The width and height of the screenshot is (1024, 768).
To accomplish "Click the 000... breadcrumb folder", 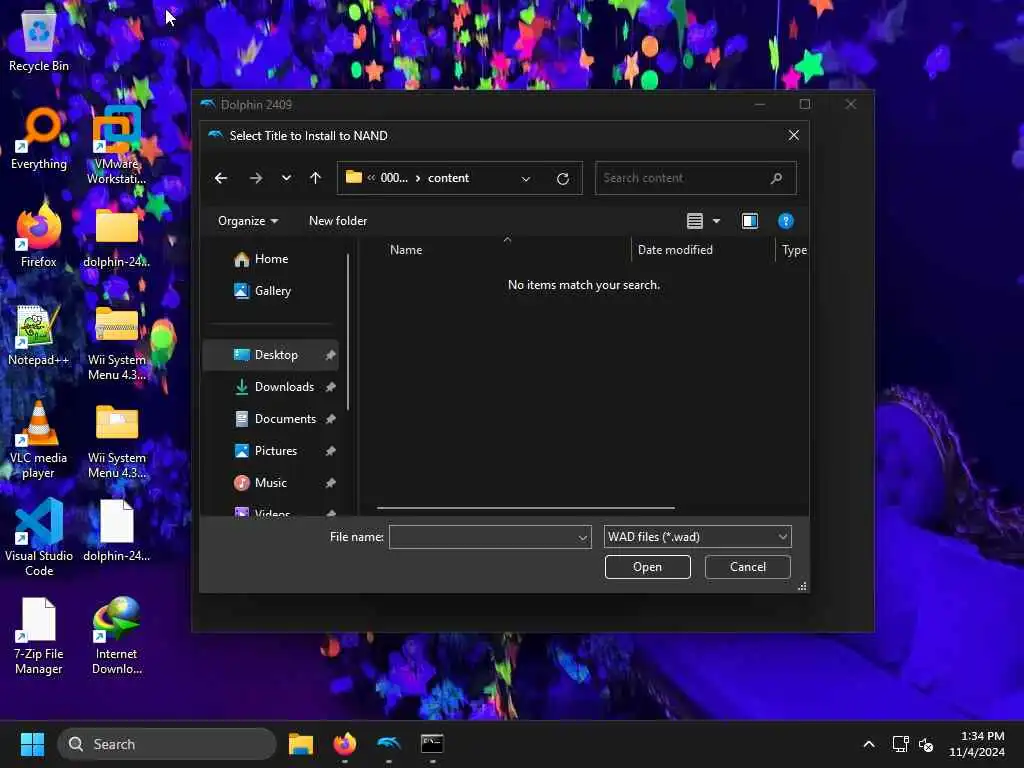I will 394,178.
